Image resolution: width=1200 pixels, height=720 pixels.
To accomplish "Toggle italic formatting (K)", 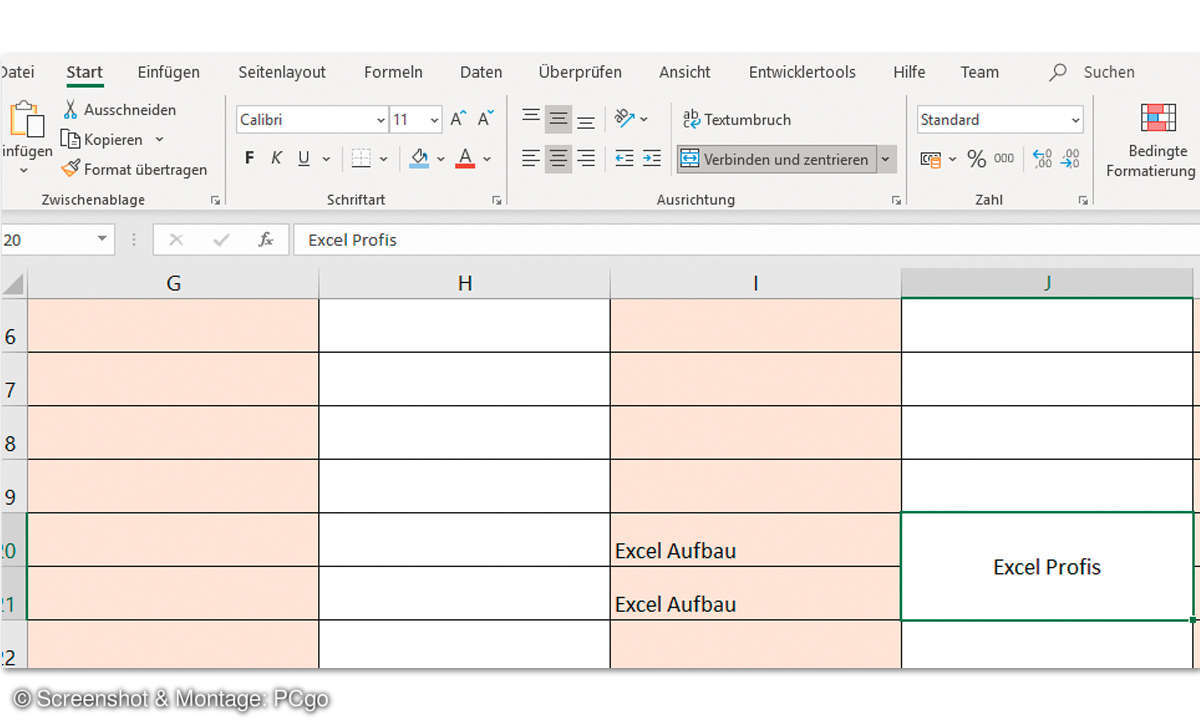I will click(276, 159).
